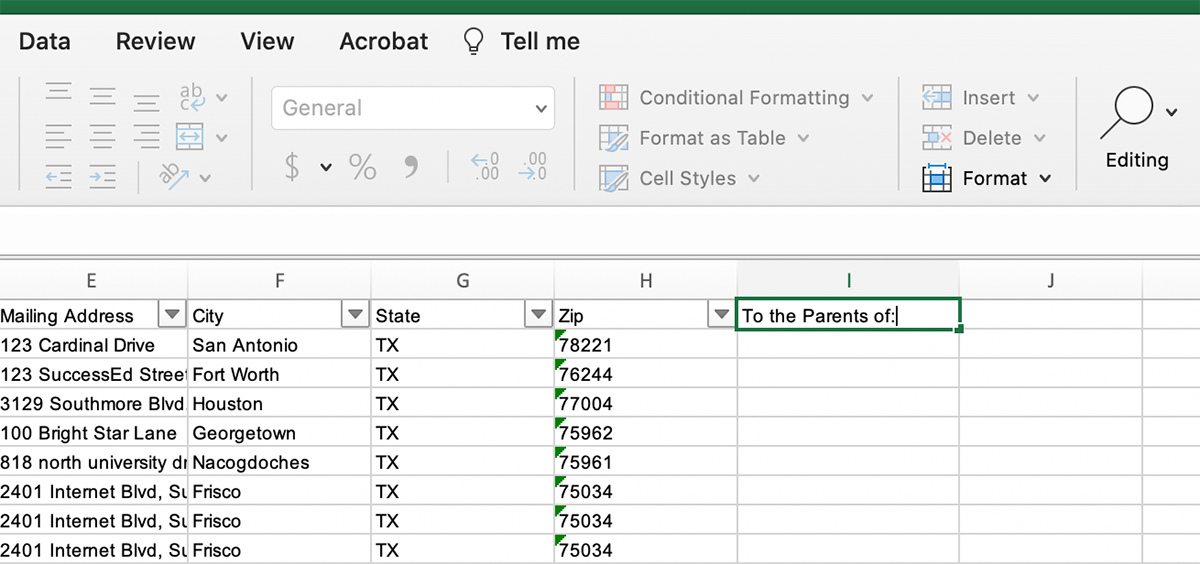This screenshot has height=564, width=1200.
Task: Click the decrease indent icon
Action: click(x=59, y=177)
